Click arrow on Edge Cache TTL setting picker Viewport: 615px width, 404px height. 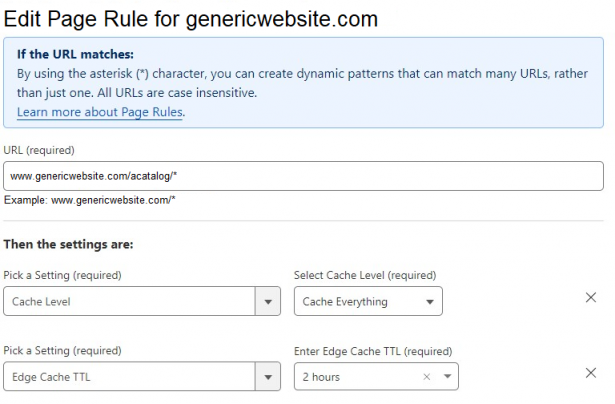coord(267,377)
